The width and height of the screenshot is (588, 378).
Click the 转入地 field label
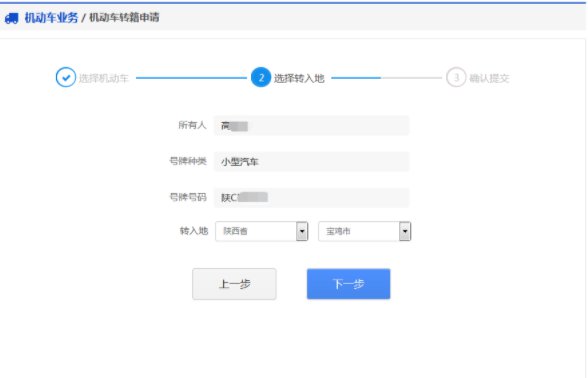[194, 231]
